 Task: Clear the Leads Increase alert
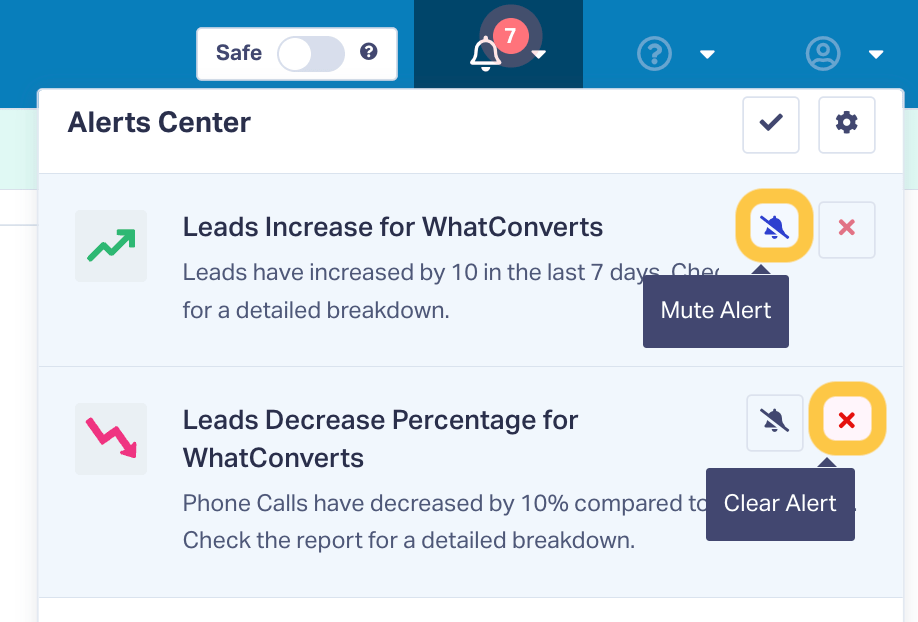click(x=847, y=230)
